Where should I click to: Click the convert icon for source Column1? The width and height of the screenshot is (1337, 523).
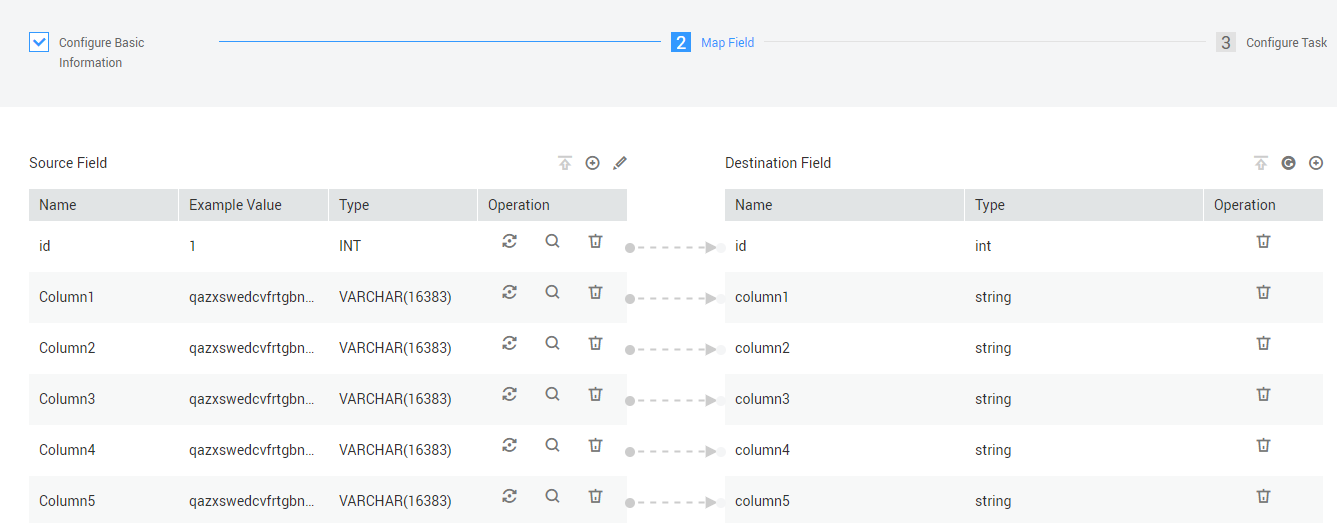point(509,292)
